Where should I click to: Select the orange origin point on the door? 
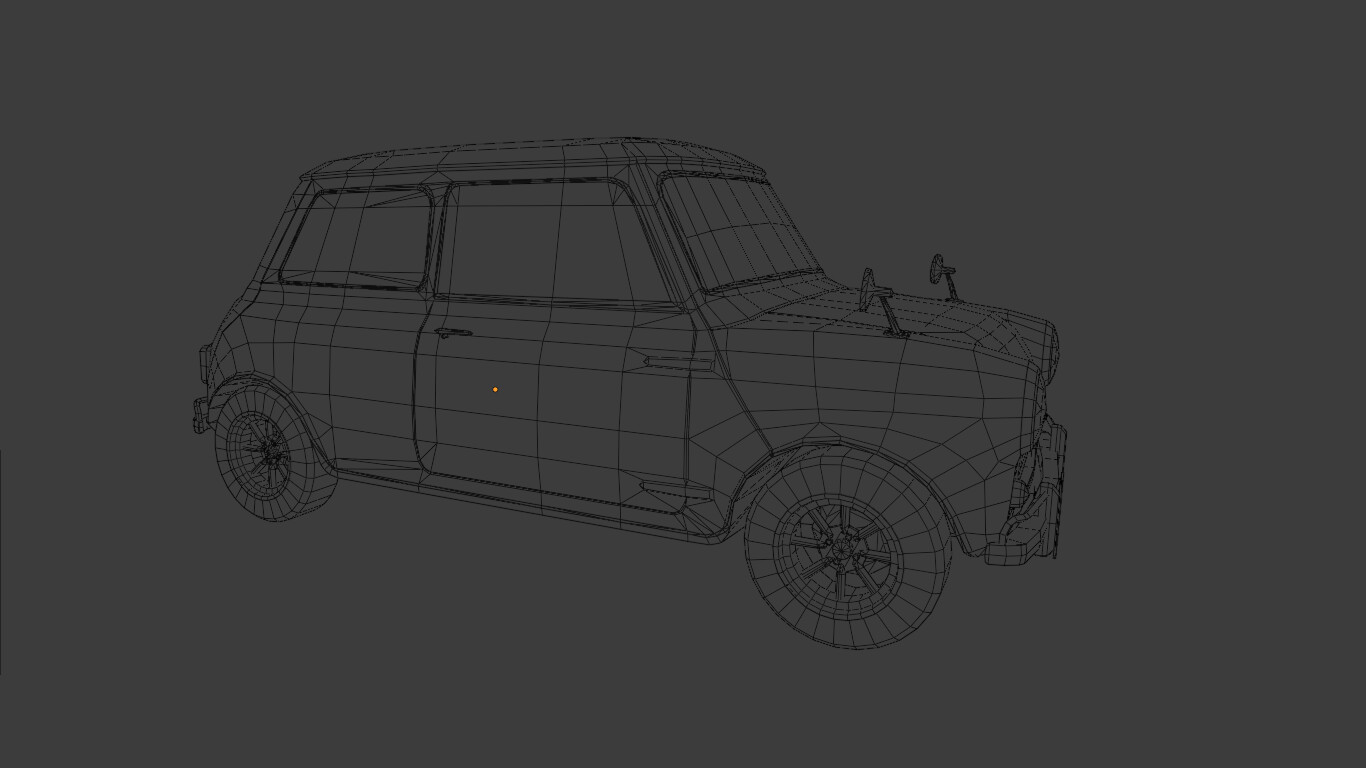coord(494,388)
